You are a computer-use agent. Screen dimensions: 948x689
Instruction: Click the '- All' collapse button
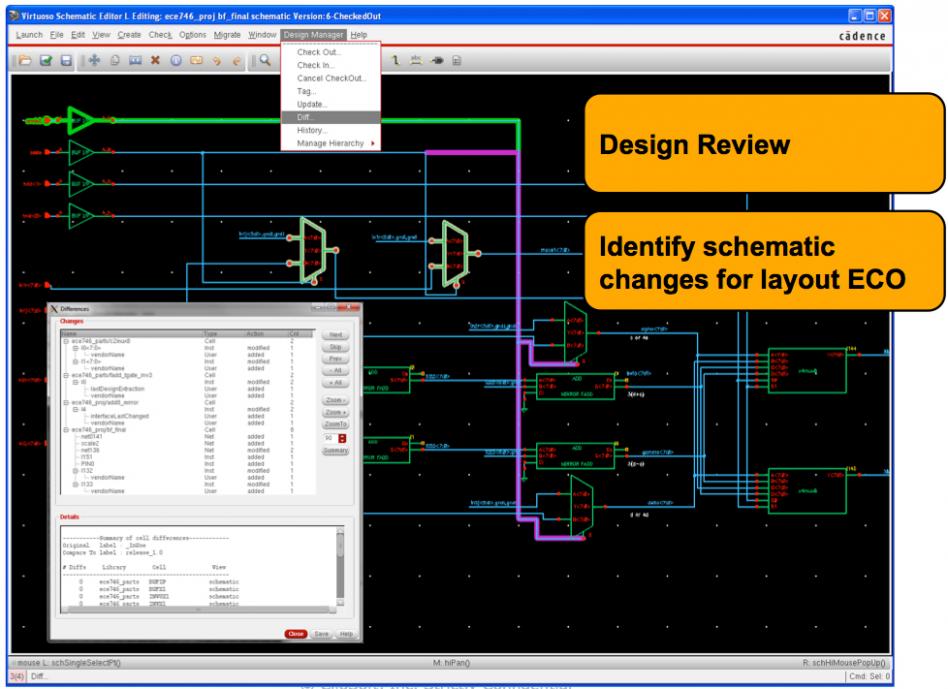coord(336,370)
